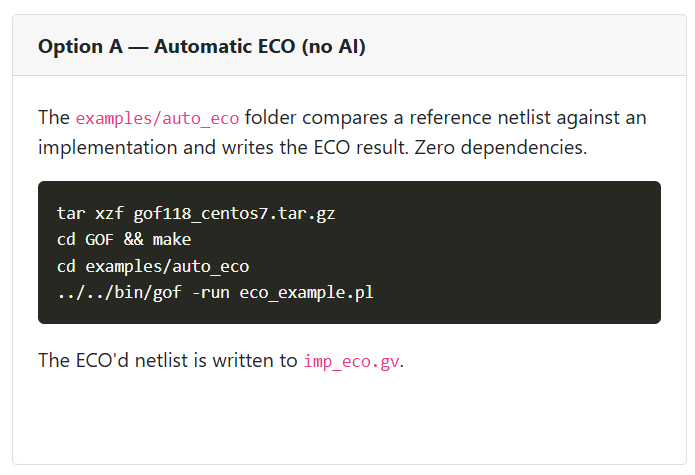The height and width of the screenshot is (475, 695).
Task: Click the "(no AI)" text in the heading
Action: (333, 47)
